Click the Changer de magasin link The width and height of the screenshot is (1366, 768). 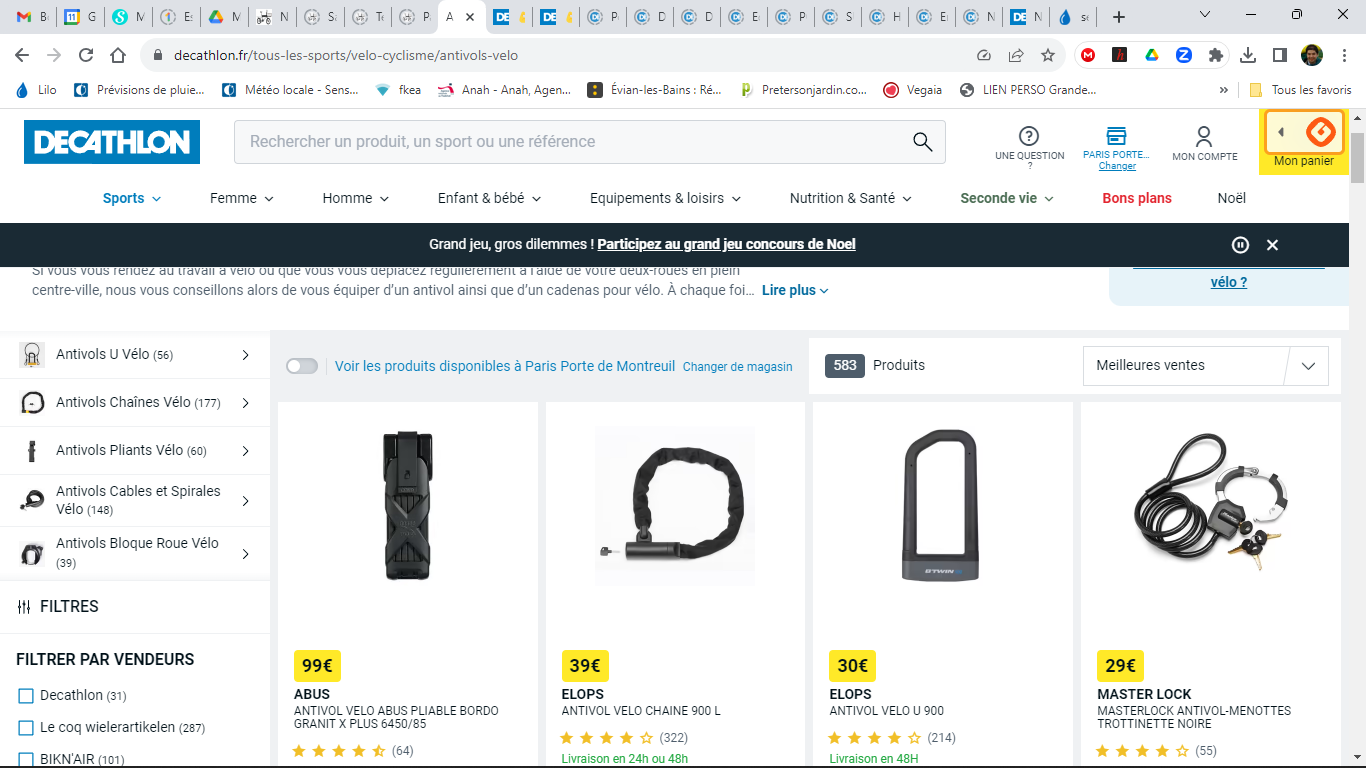[x=737, y=367]
